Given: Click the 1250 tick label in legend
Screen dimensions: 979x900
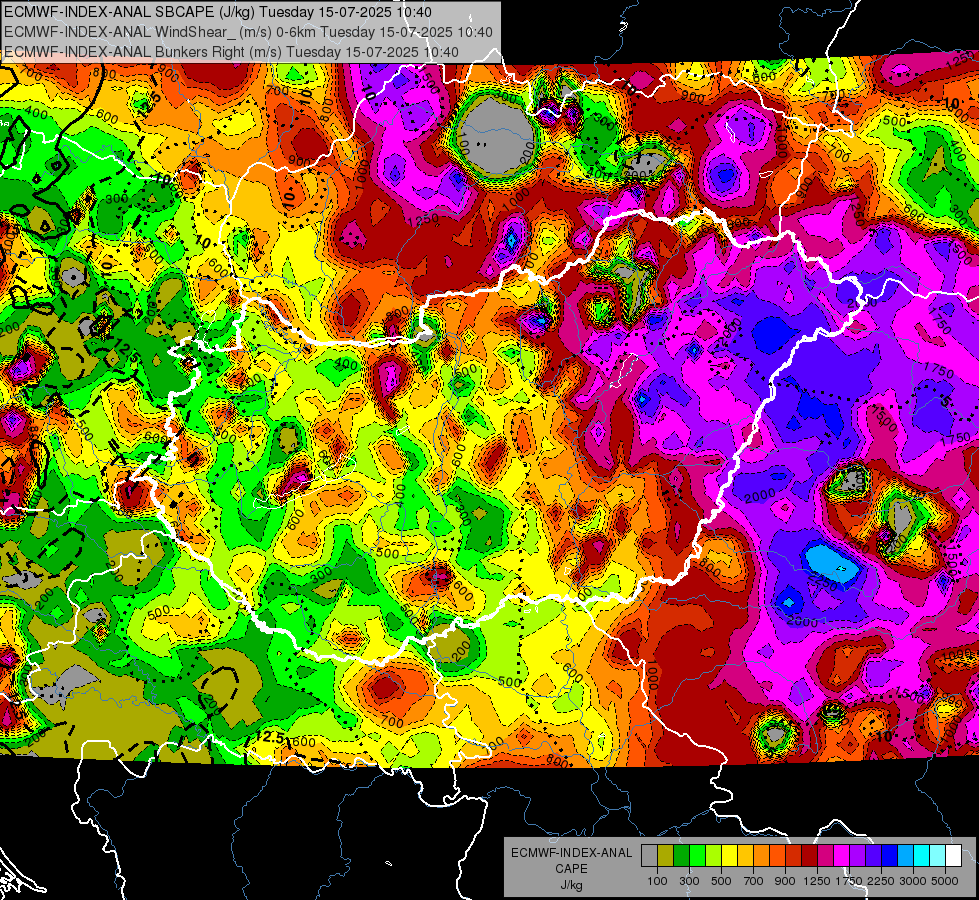Looking at the screenshot, I should 817,881.
